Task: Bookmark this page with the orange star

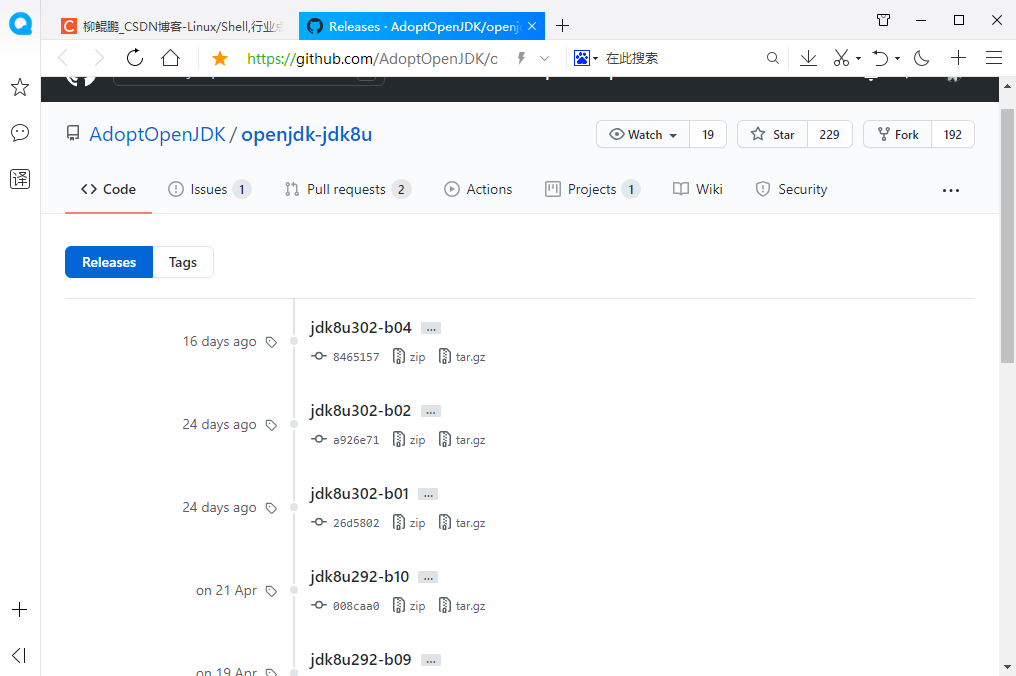Action: pyautogui.click(x=220, y=58)
